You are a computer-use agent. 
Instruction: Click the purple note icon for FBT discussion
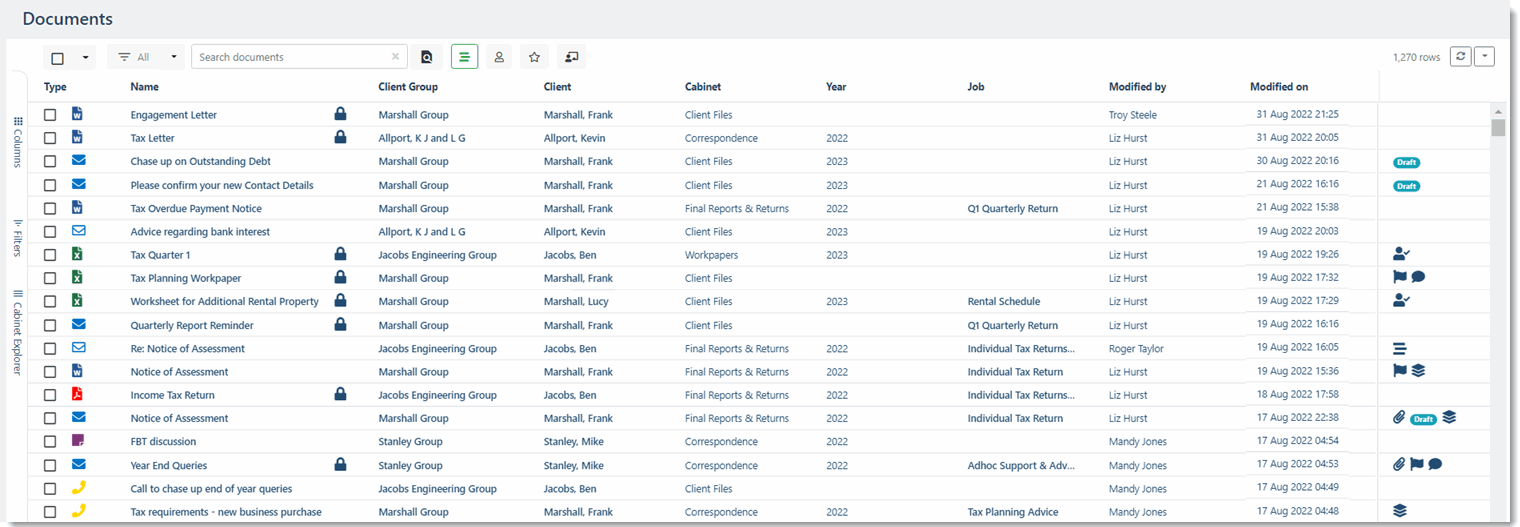point(78,441)
